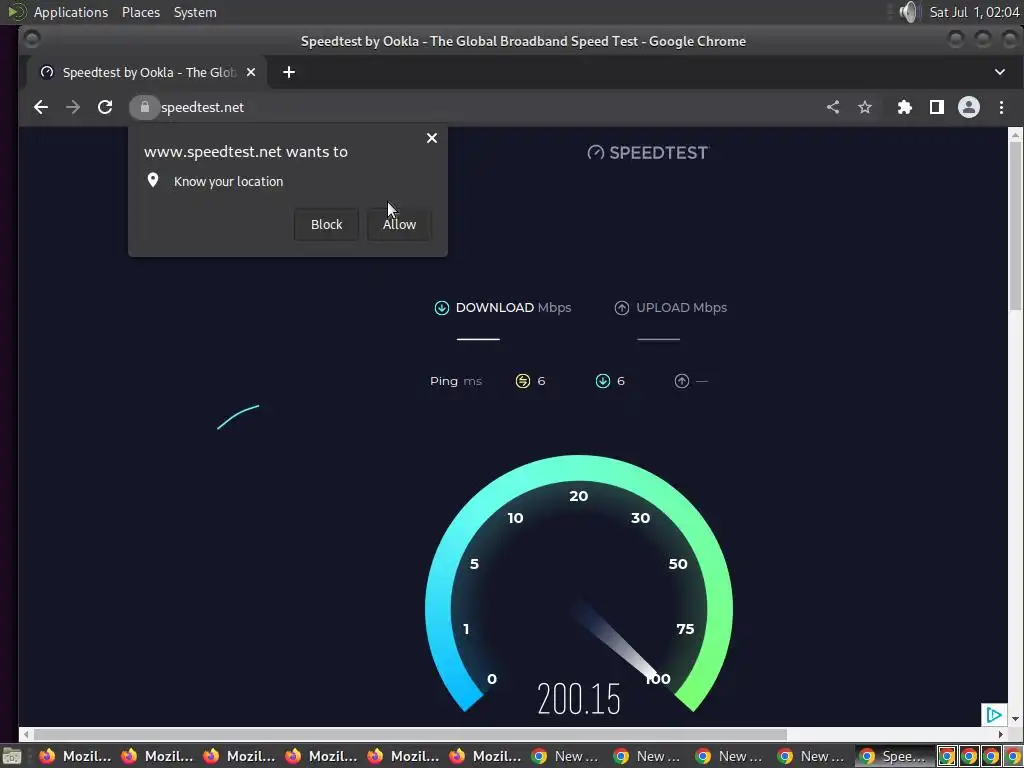This screenshot has height=768, width=1024.
Task: Click the upload arrow icon beside UPLOAD
Action: click(622, 308)
